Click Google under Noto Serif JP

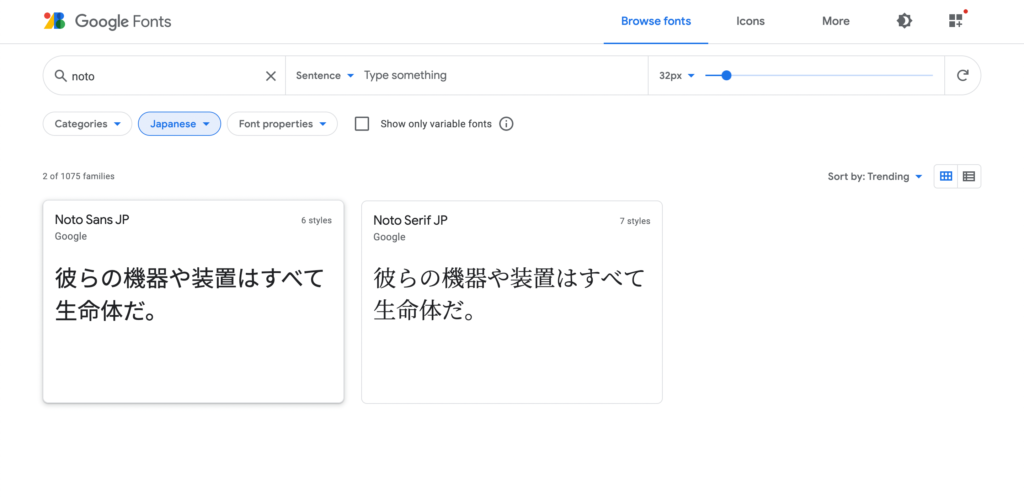389,237
